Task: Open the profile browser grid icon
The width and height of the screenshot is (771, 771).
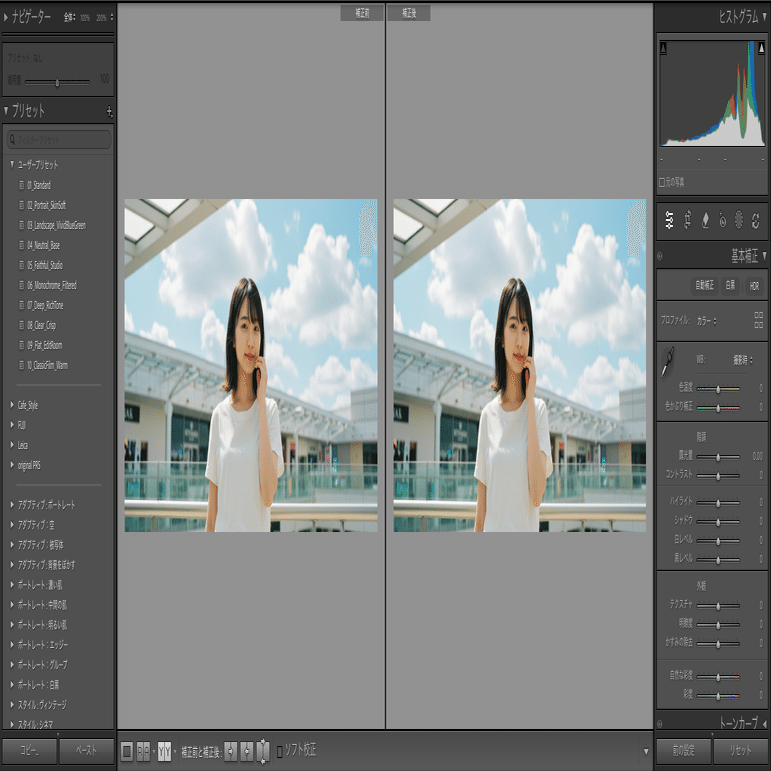Action: point(759,320)
